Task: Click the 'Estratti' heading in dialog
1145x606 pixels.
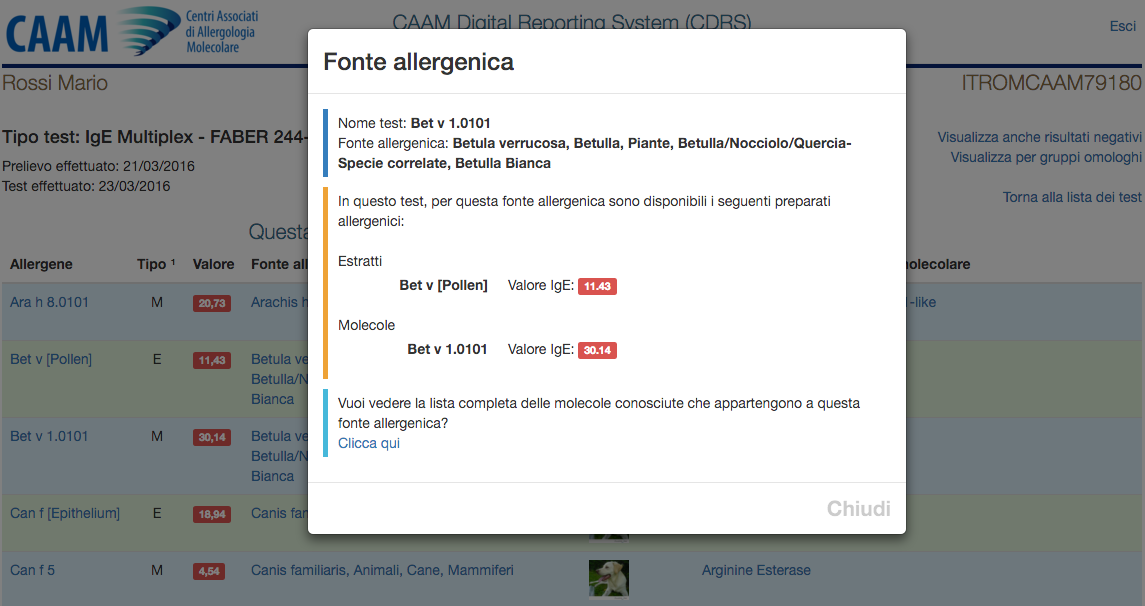Action: 359,261
